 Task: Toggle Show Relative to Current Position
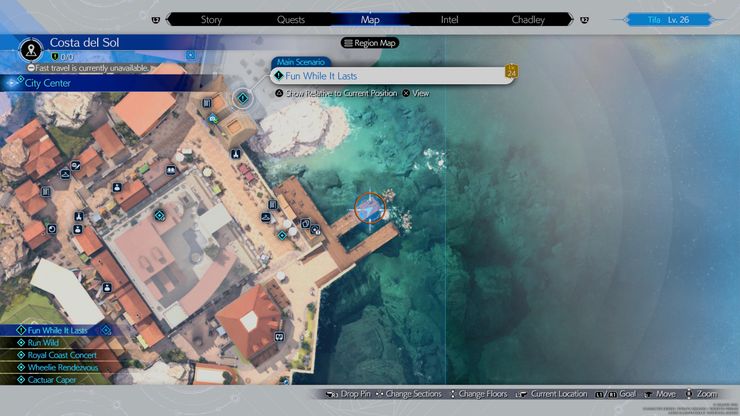pos(336,93)
